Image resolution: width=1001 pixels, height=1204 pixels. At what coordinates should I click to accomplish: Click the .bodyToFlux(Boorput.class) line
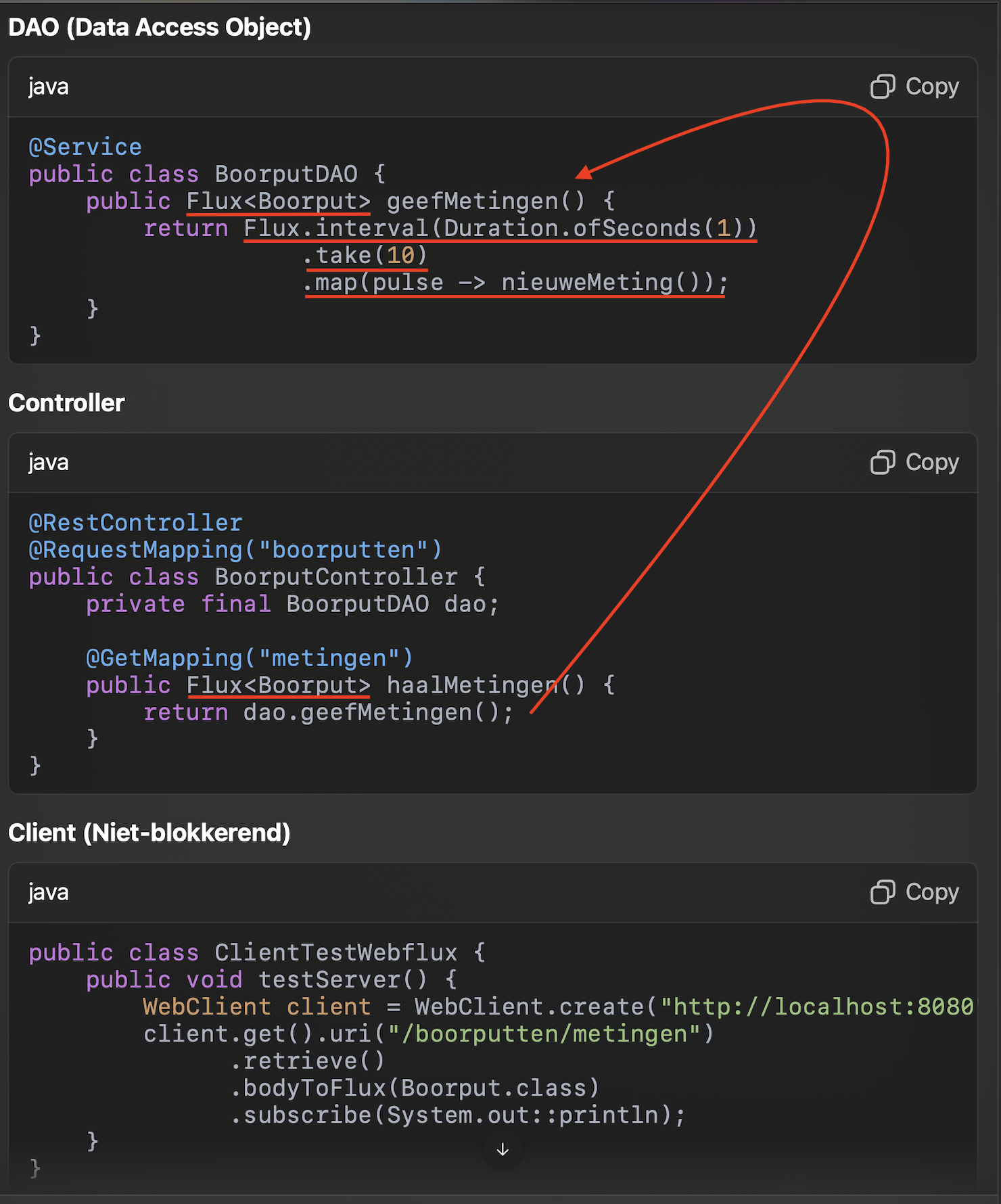click(415, 1088)
